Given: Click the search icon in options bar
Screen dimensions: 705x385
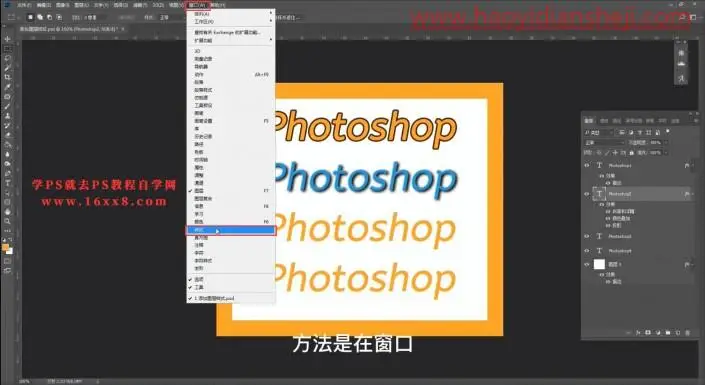Looking at the screenshot, I should [683, 17].
